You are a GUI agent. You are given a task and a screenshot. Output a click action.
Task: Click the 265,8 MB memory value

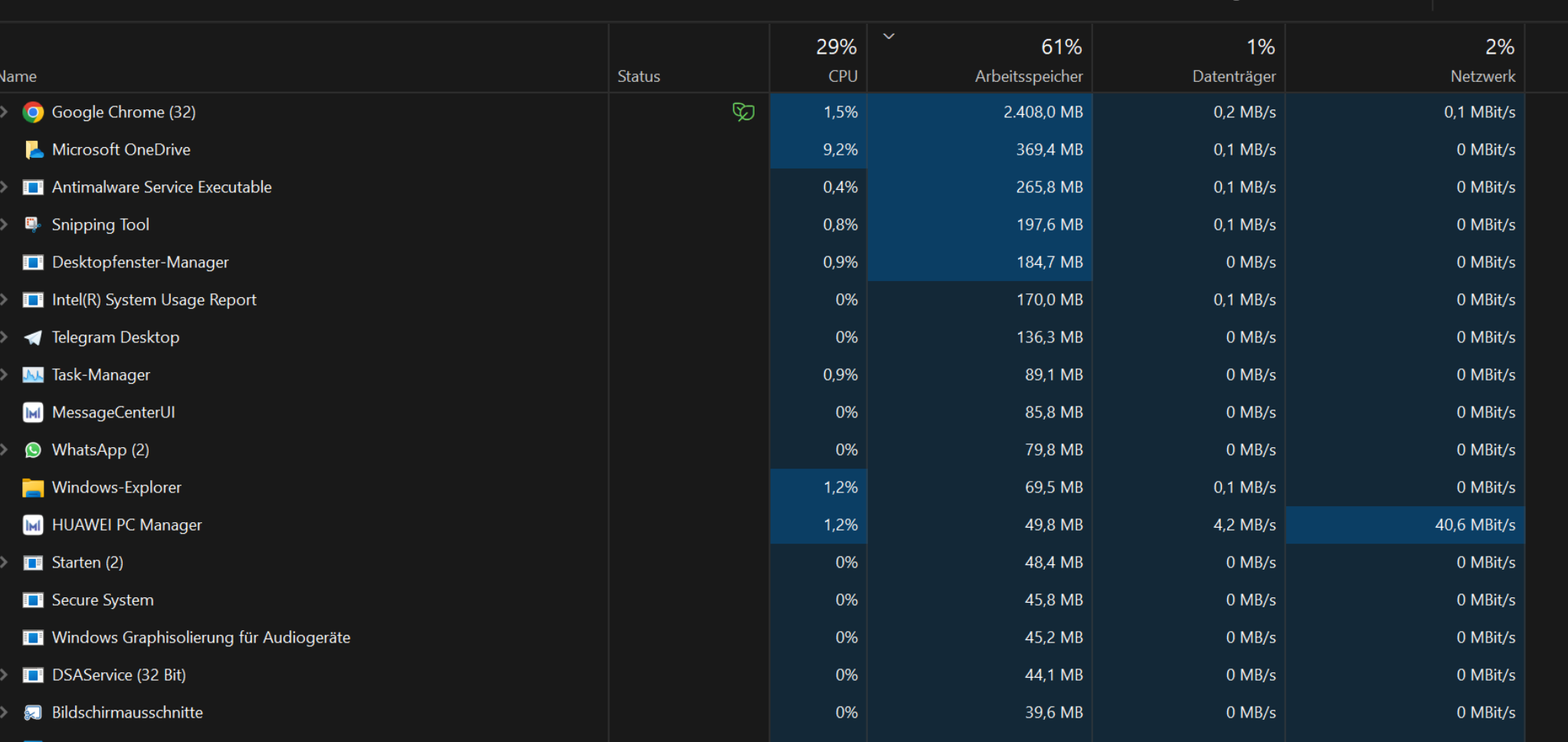1049,187
